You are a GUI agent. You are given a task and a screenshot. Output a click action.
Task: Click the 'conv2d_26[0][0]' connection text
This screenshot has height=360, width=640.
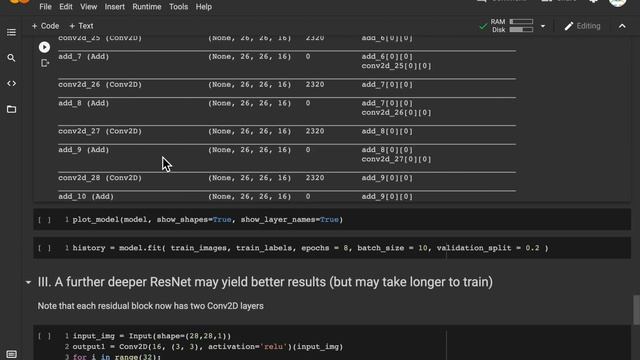(x=396, y=112)
